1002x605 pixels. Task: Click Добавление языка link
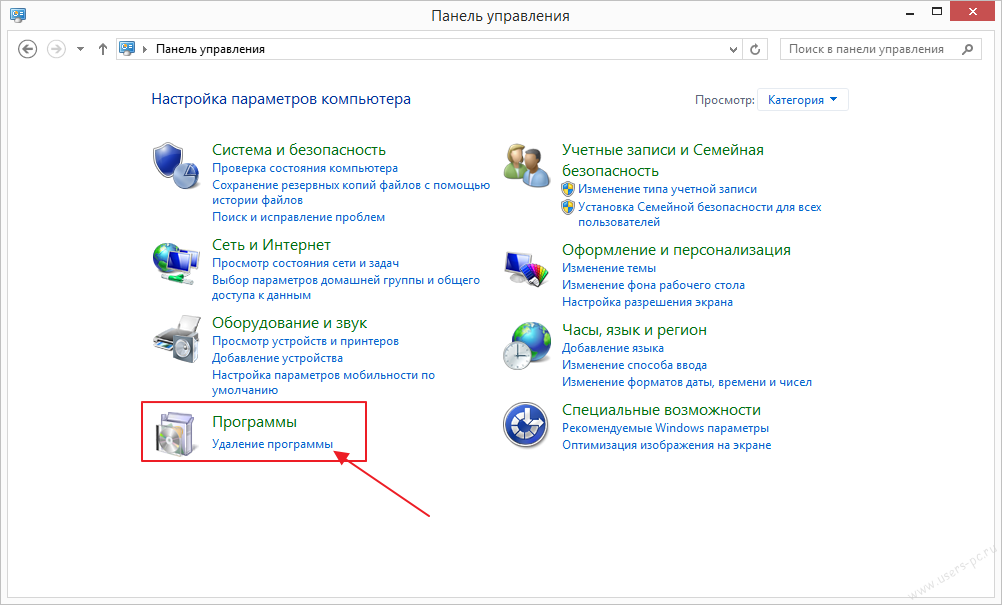click(x=613, y=348)
